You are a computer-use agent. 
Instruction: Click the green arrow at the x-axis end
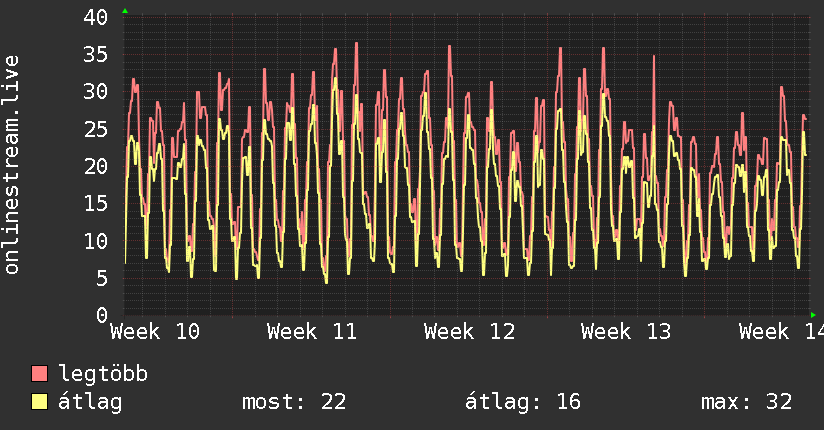pos(813,315)
